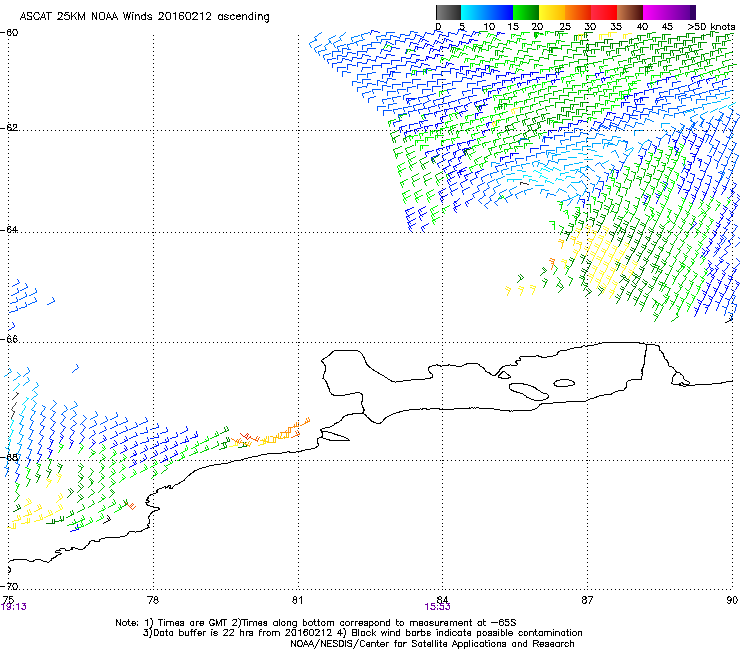Click the 78 longitude axis label
Screen dimensions: 740x650
point(153,600)
